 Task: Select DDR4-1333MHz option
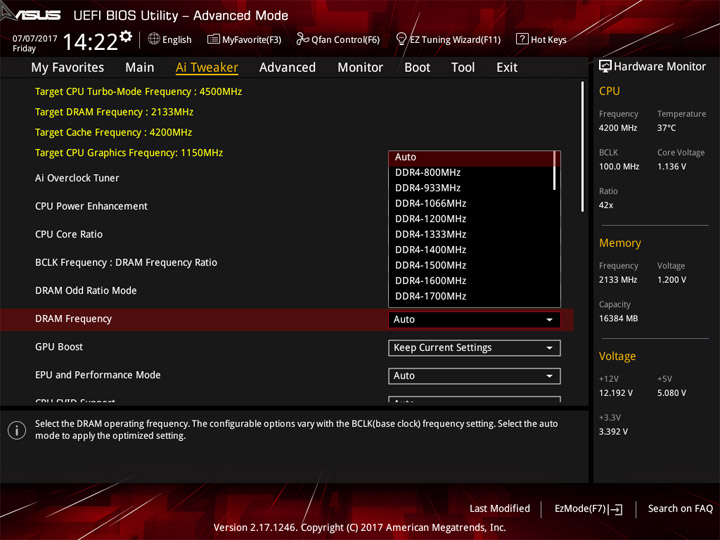(x=430, y=235)
